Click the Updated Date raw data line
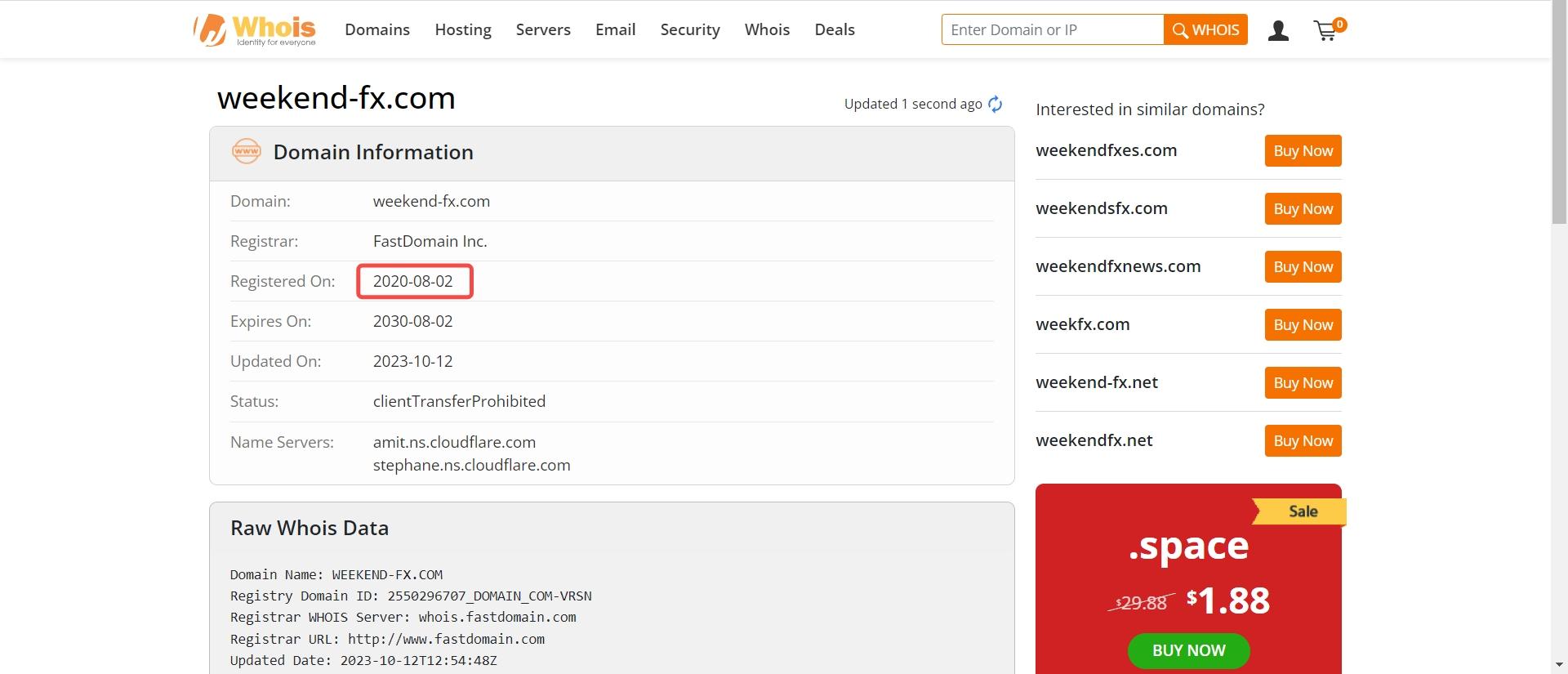 pos(363,660)
